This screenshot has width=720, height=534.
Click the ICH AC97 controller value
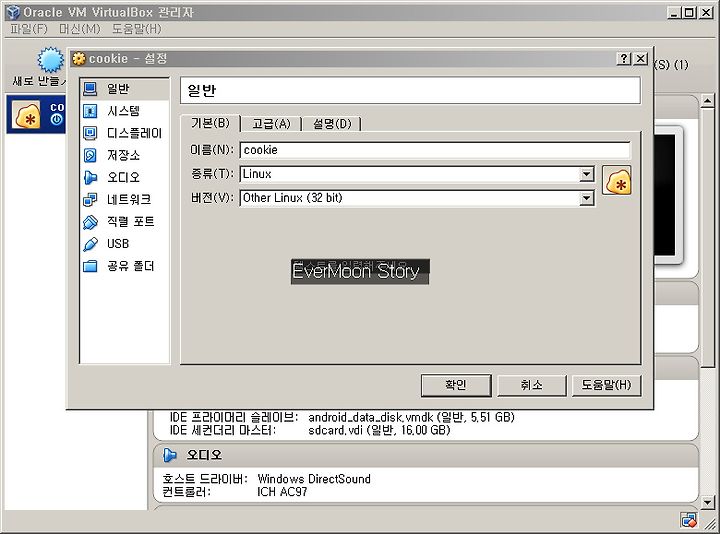click(282, 492)
